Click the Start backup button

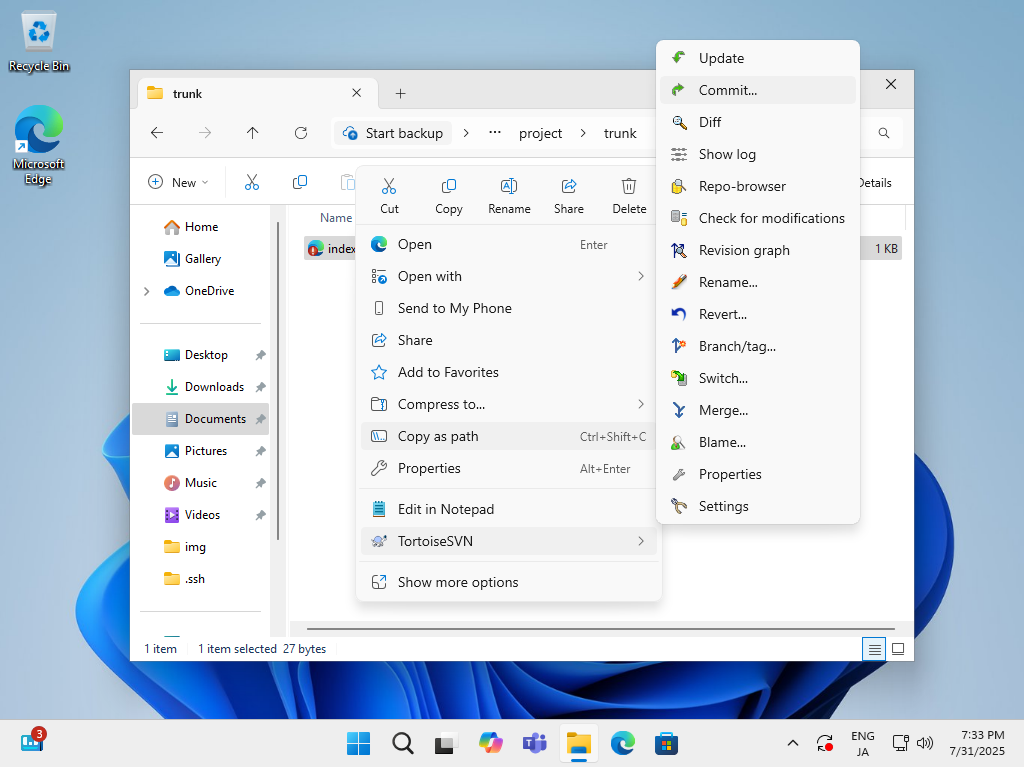pyautogui.click(x=392, y=133)
